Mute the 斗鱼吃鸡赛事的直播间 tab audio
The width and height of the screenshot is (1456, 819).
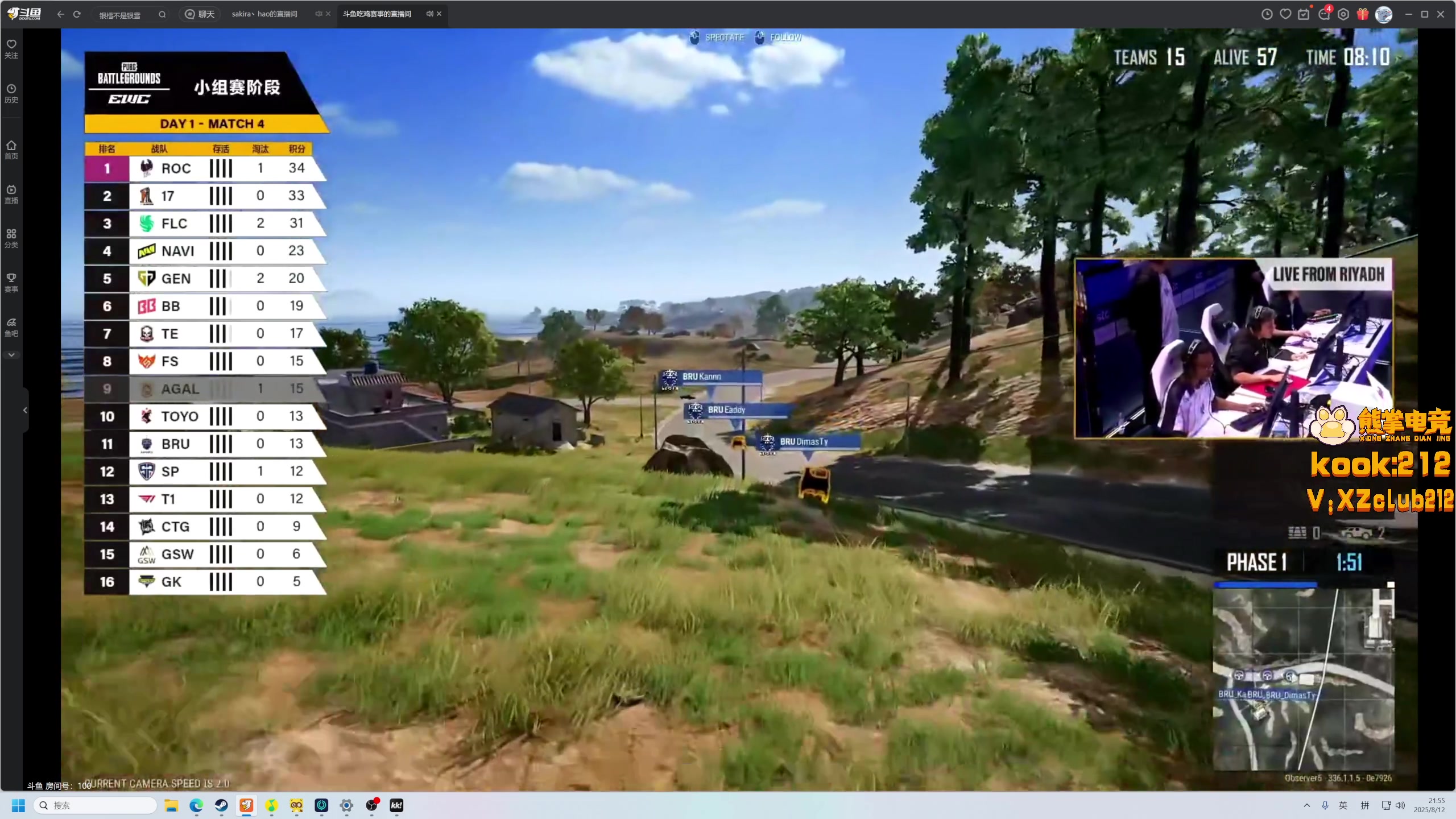pos(429,14)
